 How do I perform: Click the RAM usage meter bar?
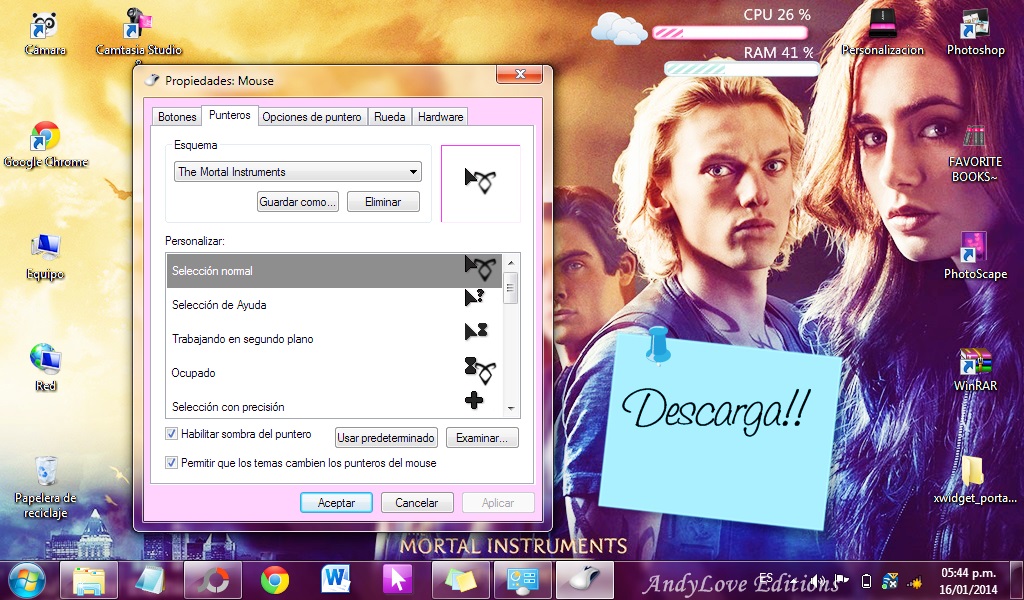742,69
